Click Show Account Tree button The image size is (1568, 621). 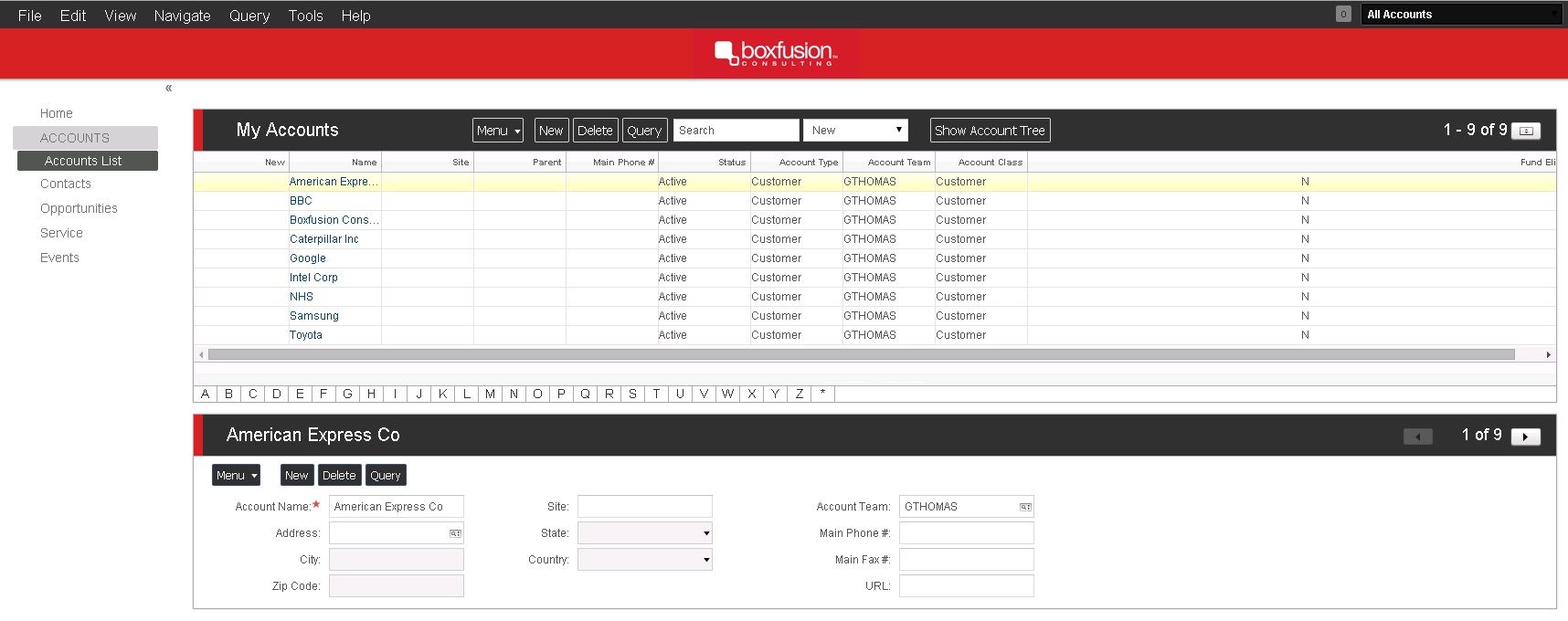pos(991,131)
